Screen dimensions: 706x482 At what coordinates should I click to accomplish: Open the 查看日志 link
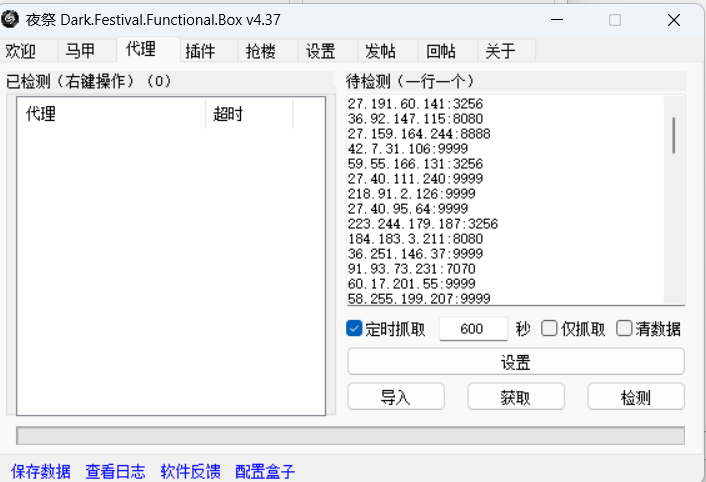[116, 471]
